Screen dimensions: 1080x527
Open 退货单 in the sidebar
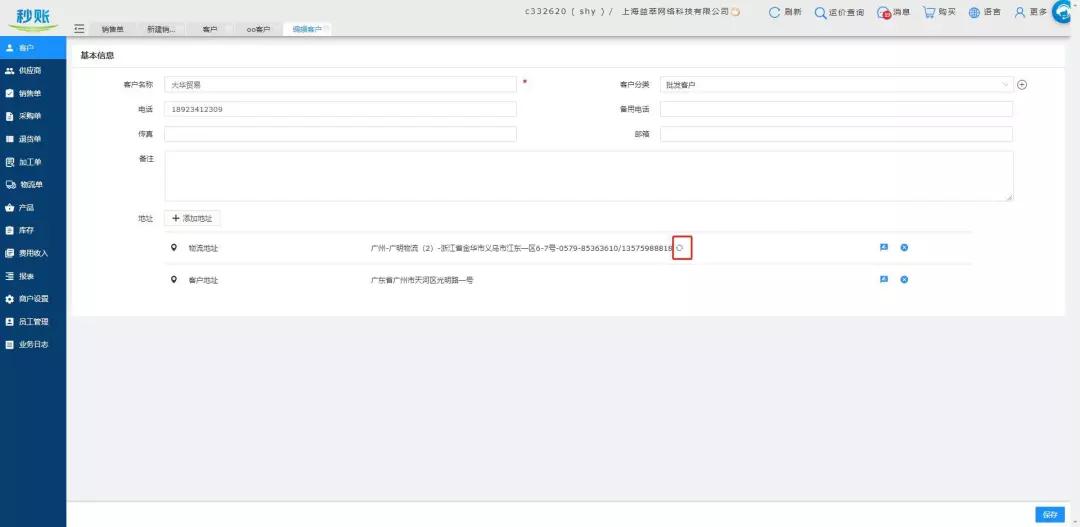33,139
